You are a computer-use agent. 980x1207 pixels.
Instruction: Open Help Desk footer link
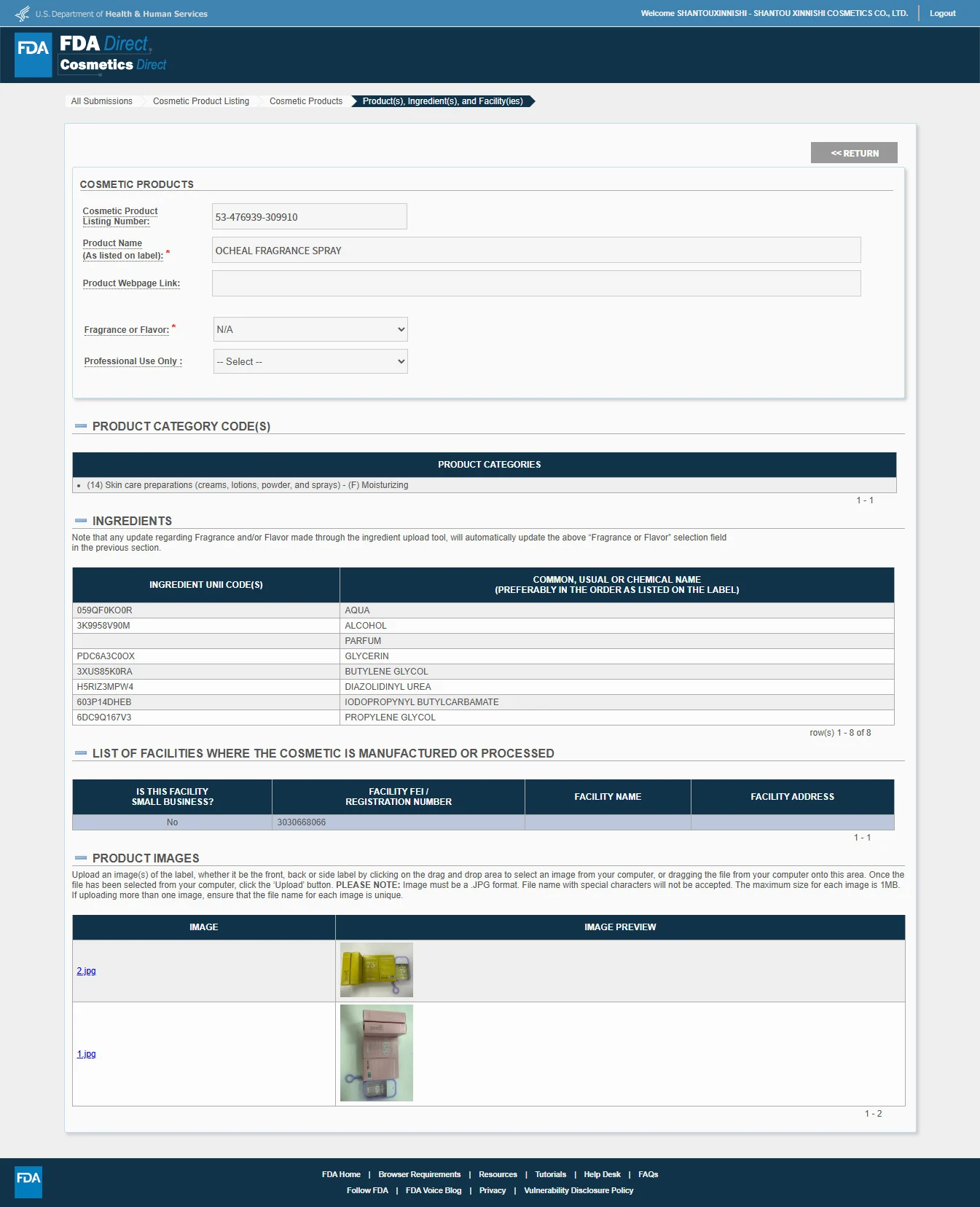tap(602, 1174)
